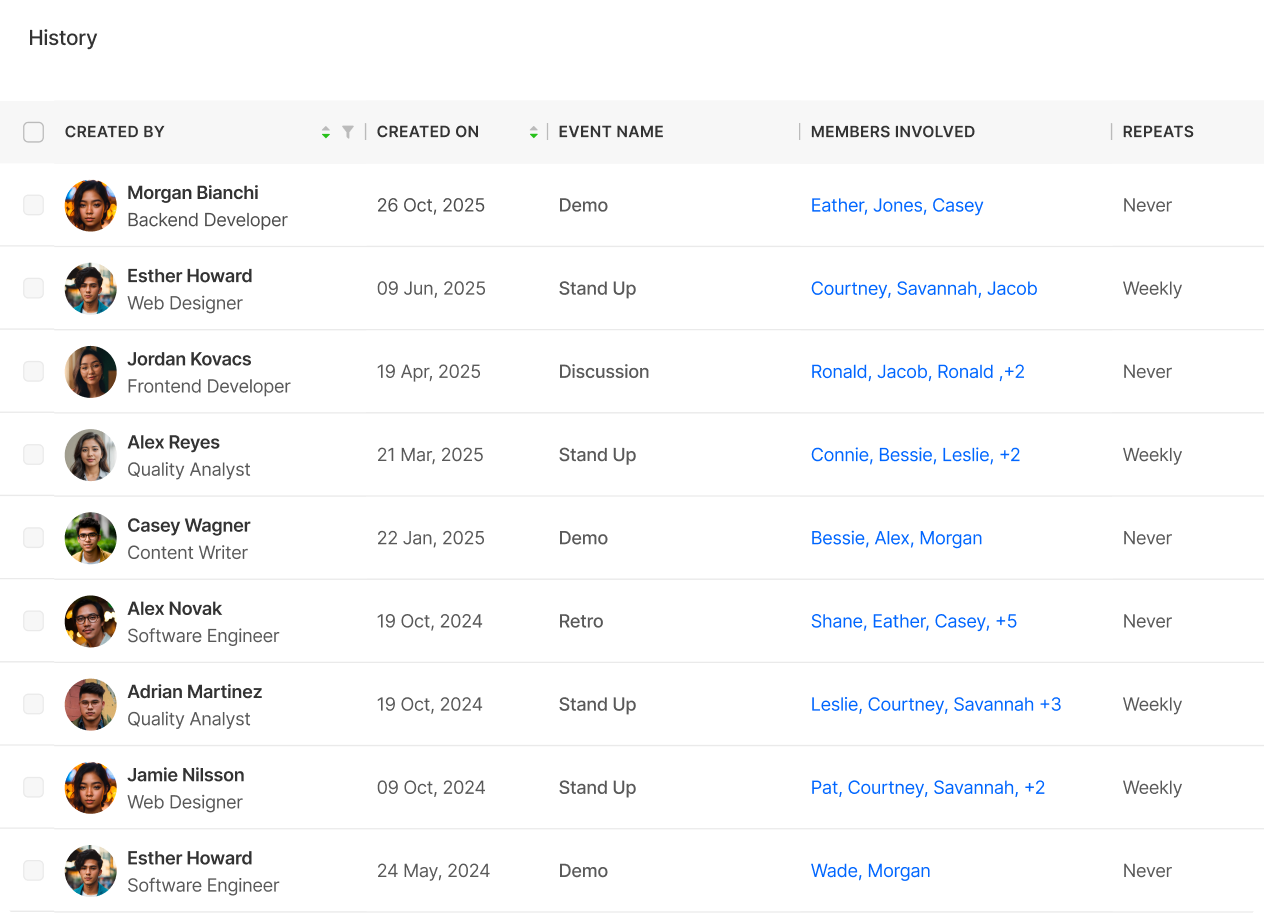
Task: Click Casey Wagner's avatar
Action: [91, 538]
